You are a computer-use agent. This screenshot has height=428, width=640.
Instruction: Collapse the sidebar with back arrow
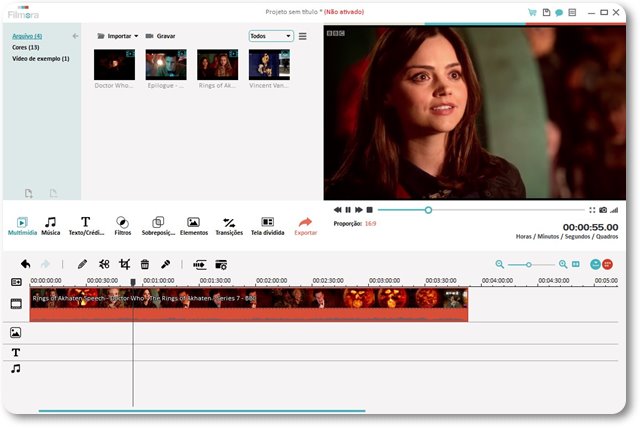pyautogui.click(x=75, y=36)
